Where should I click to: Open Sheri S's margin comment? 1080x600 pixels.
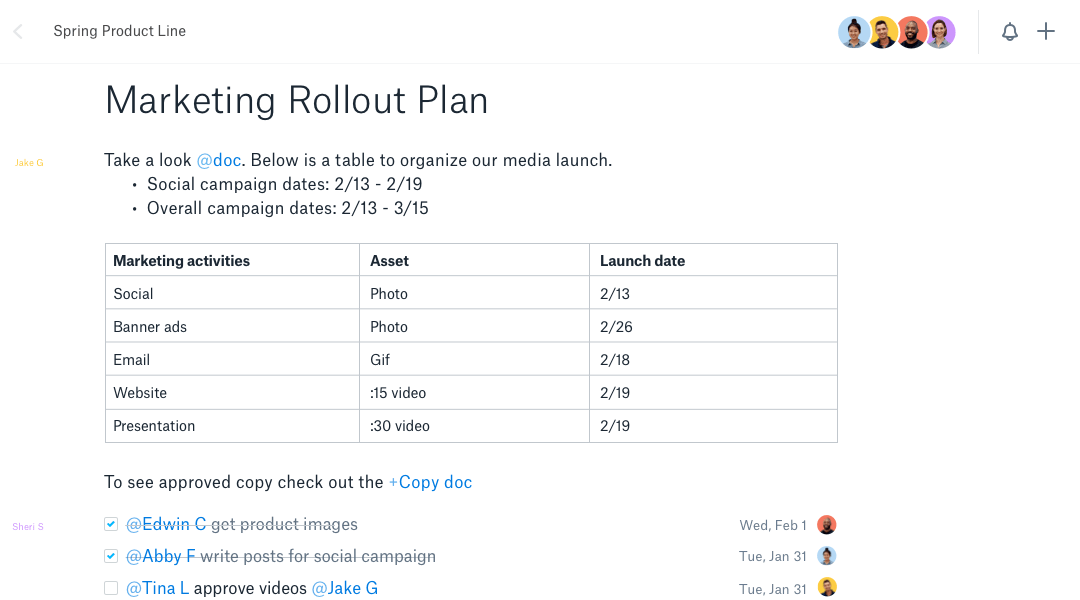click(x=27, y=526)
